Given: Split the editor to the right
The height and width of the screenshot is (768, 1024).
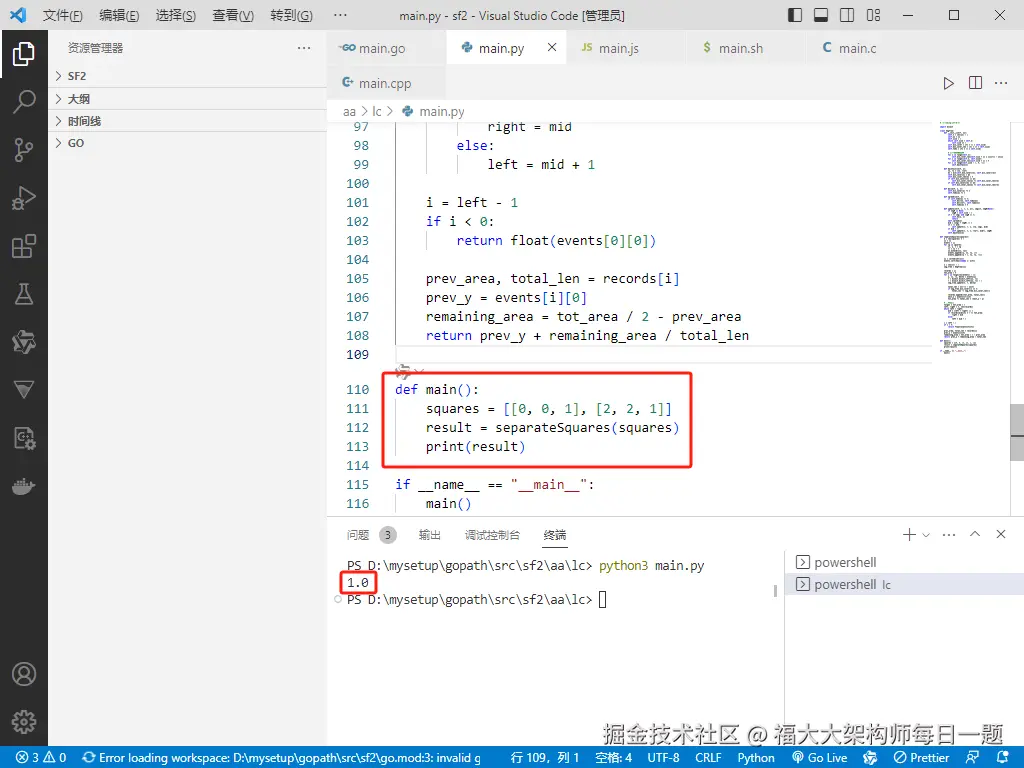Looking at the screenshot, I should point(975,83).
